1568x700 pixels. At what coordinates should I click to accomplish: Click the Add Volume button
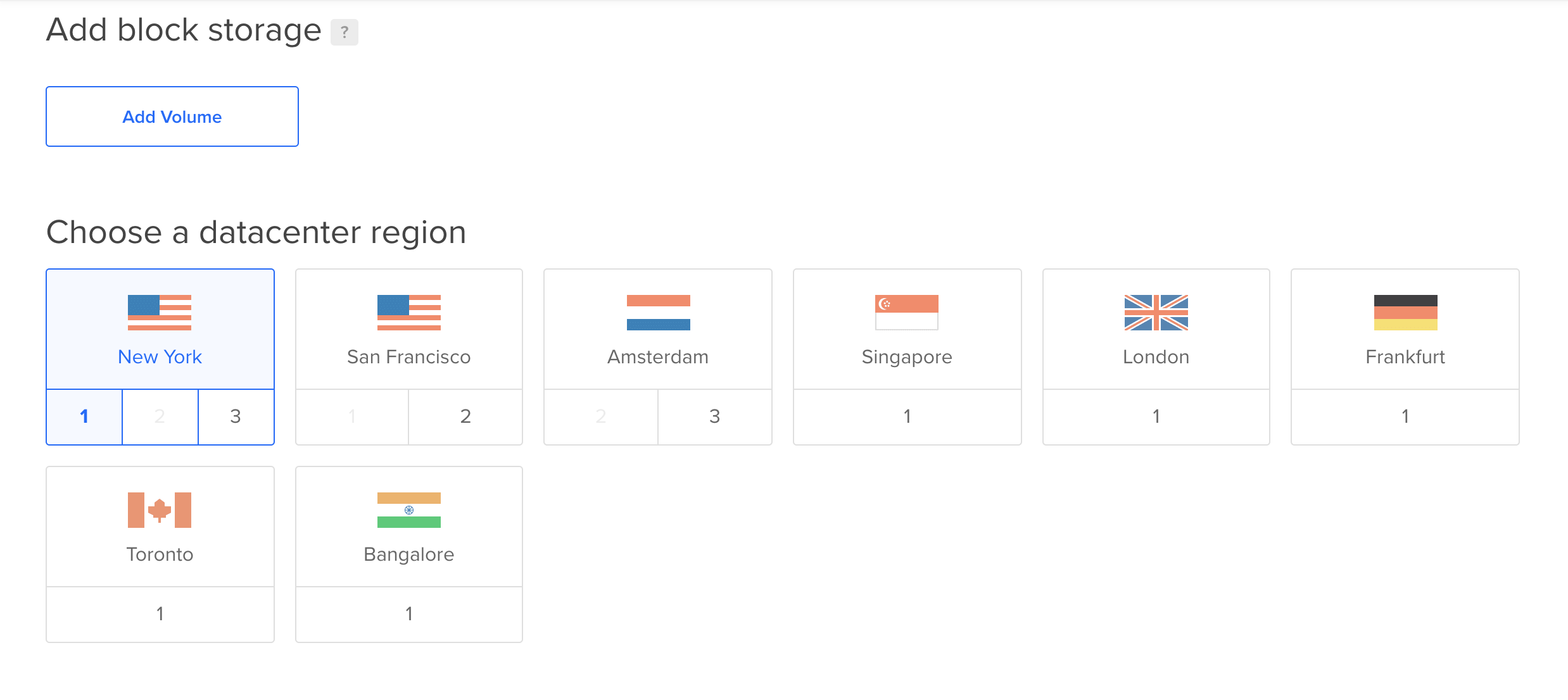pyautogui.click(x=172, y=116)
